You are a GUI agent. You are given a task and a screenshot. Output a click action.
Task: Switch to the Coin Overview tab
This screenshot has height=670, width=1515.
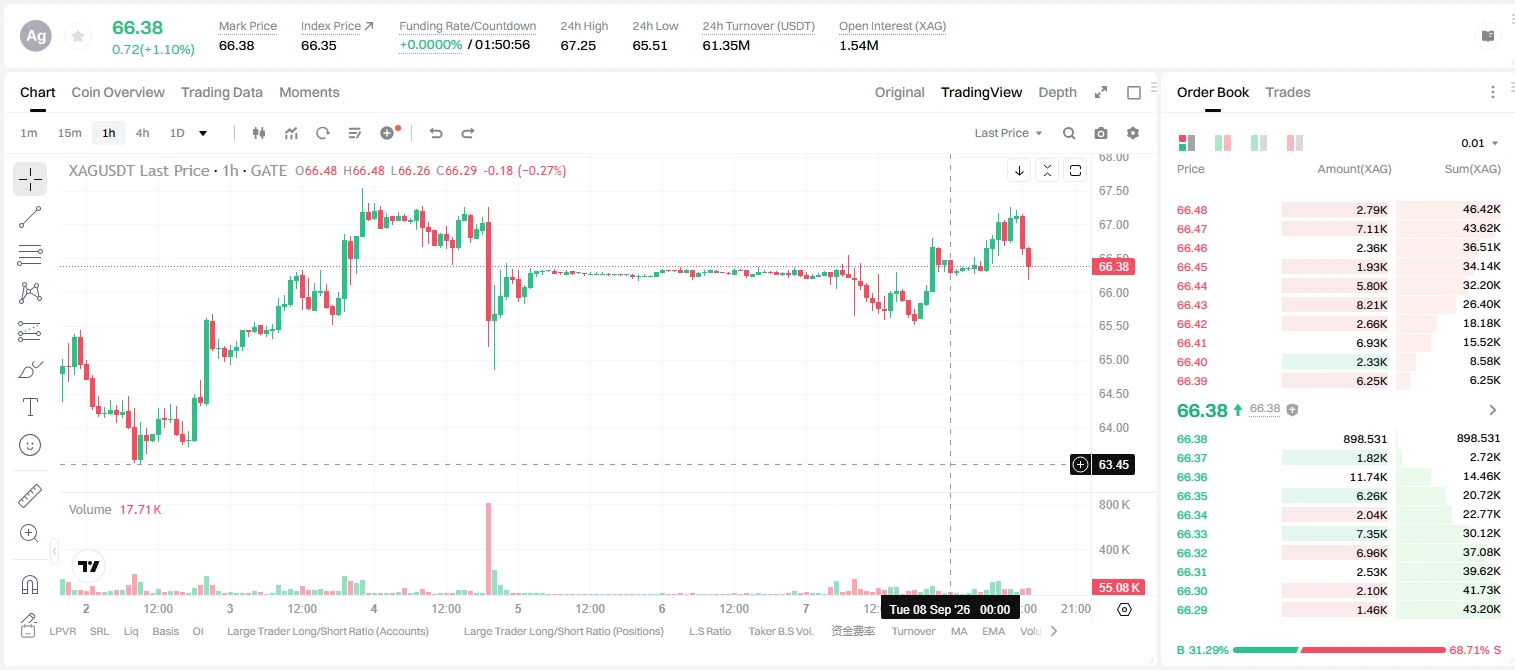click(x=118, y=92)
